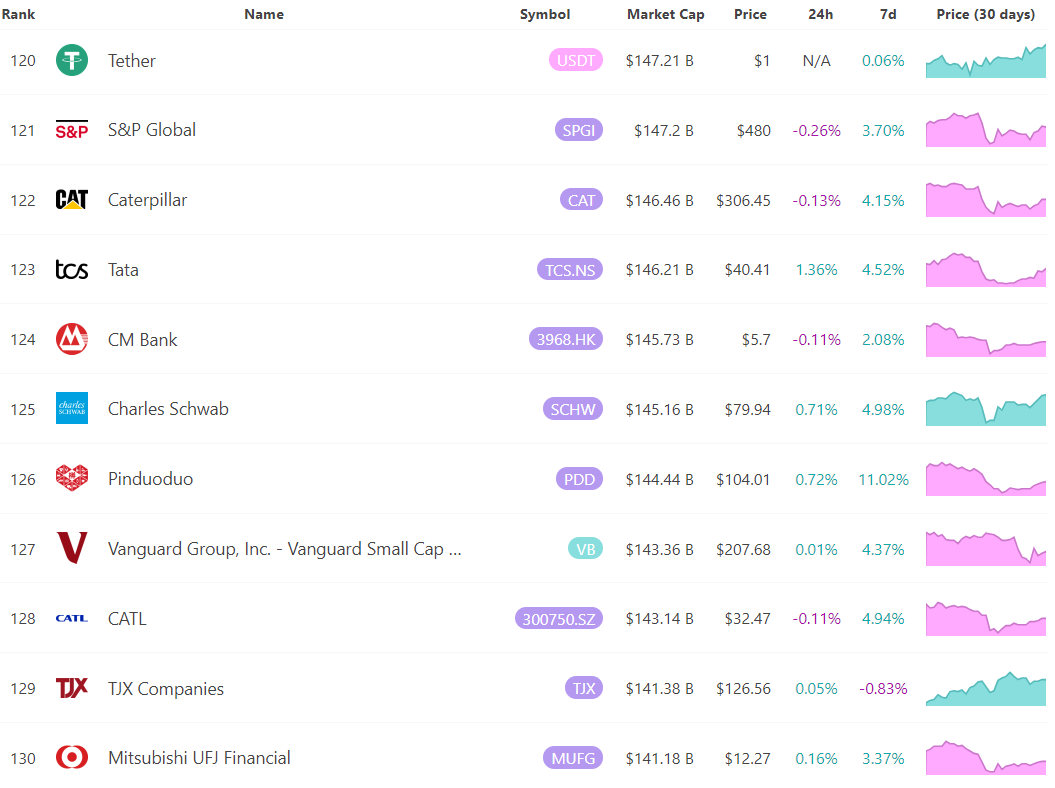Click the TJX Companies logo

(x=71, y=688)
